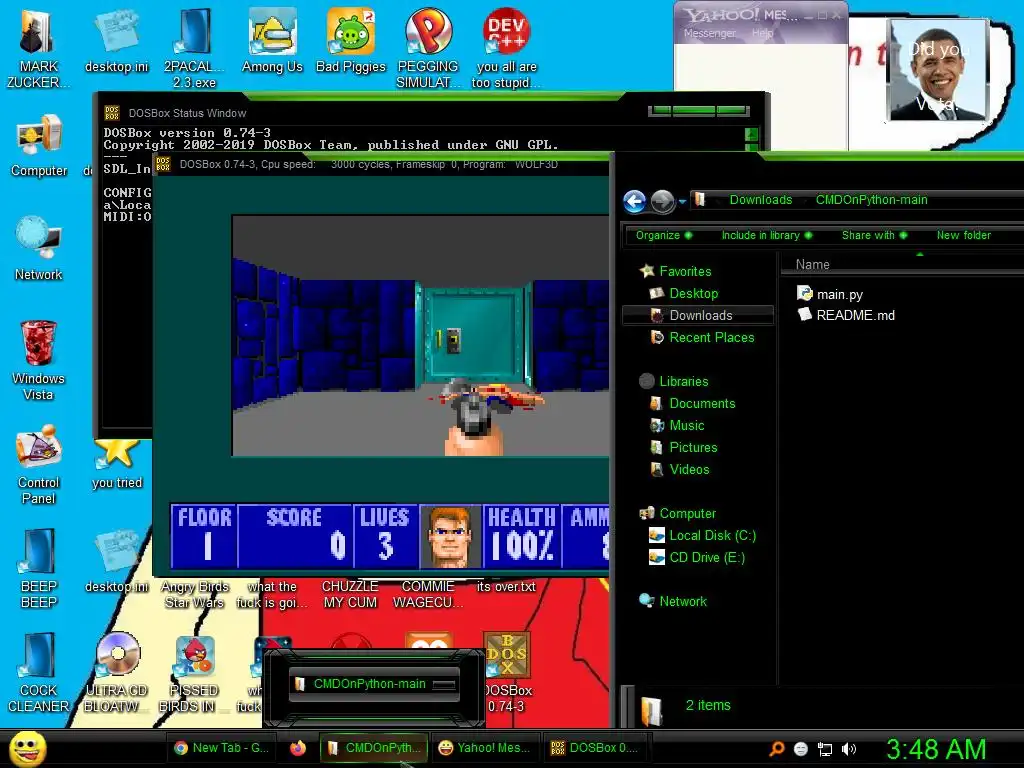Open CD Drive (E:)
Image resolution: width=1024 pixels, height=768 pixels.
point(696,558)
